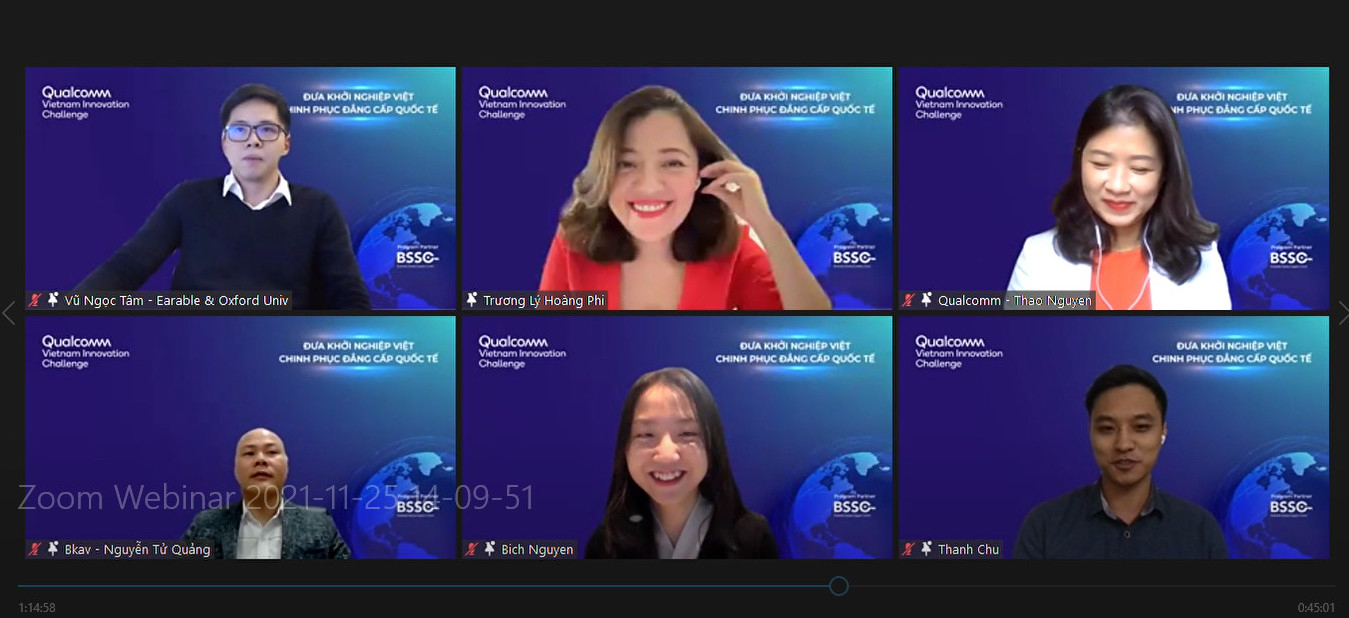Select the Thanh Chu video tile
The height and width of the screenshot is (618, 1349).
pos(1114,437)
